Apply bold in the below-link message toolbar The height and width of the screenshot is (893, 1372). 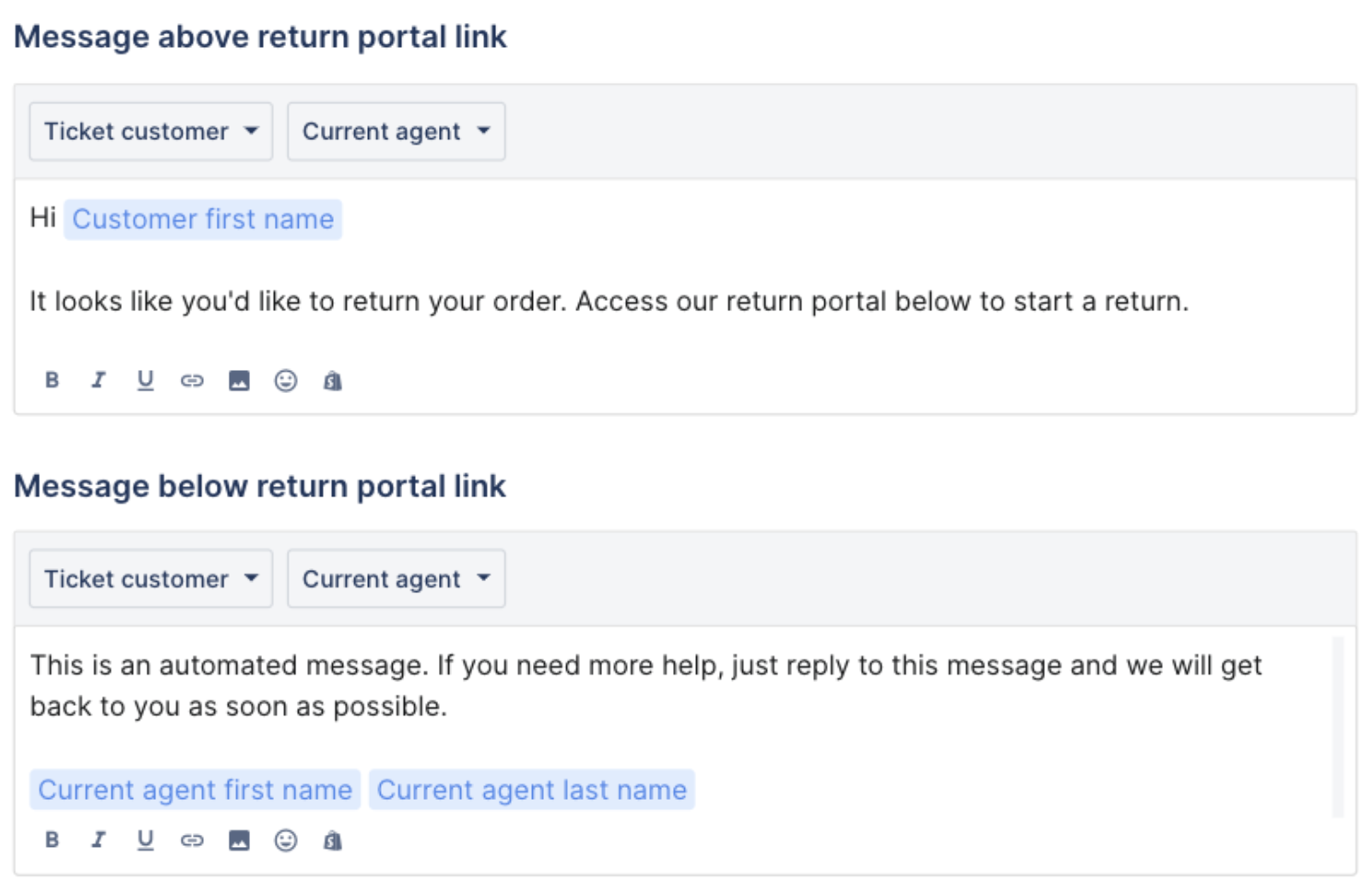point(53,839)
